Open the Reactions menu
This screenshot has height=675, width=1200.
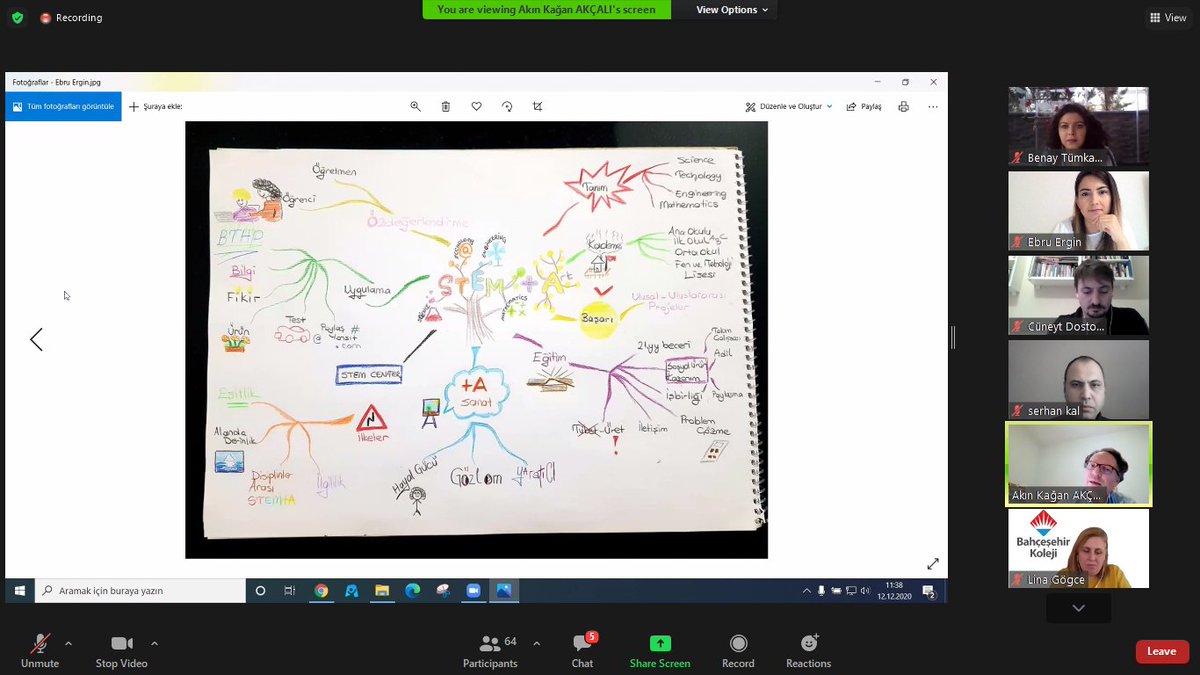pos(808,651)
